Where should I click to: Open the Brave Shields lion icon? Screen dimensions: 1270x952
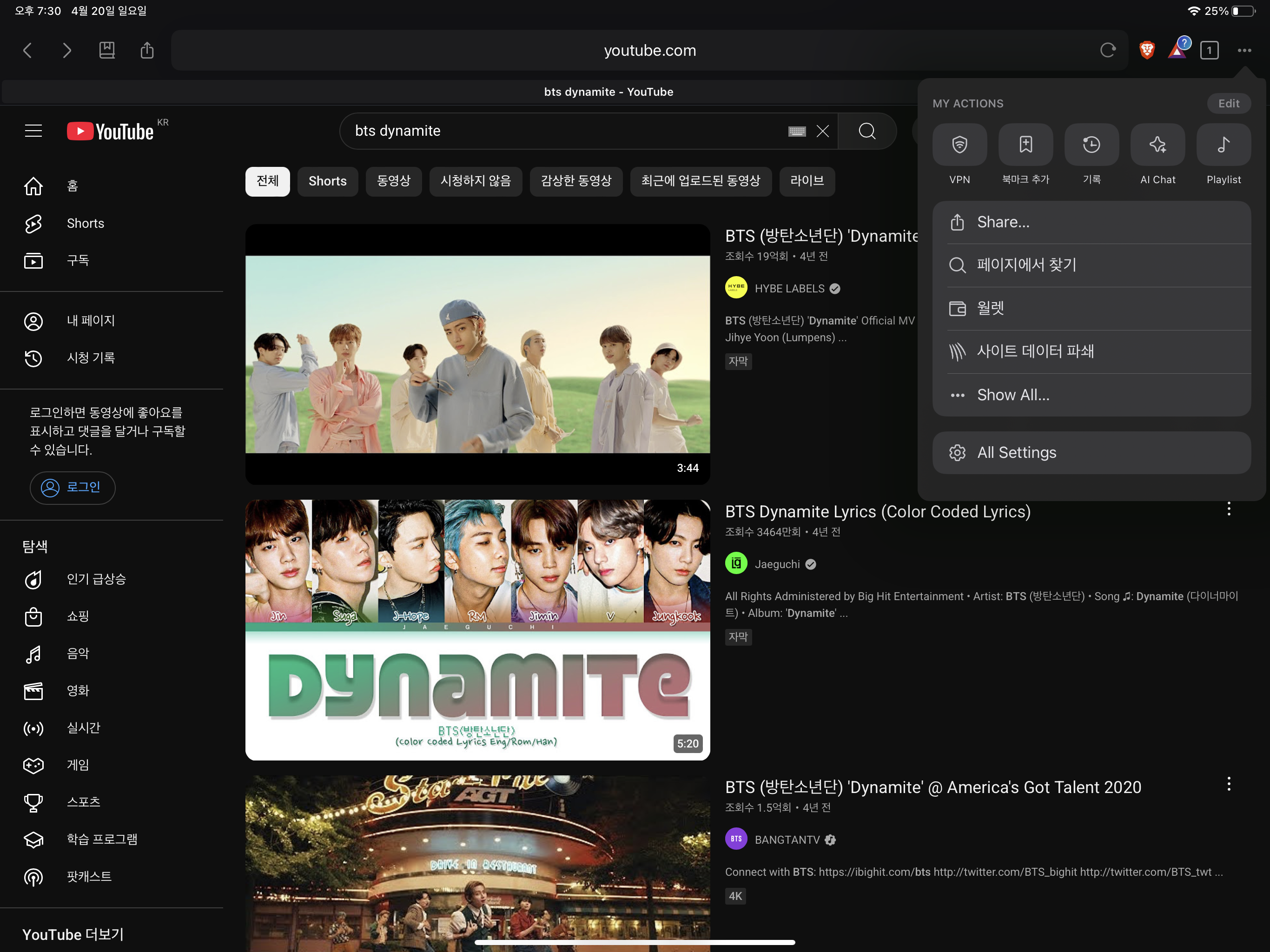[x=1146, y=50]
